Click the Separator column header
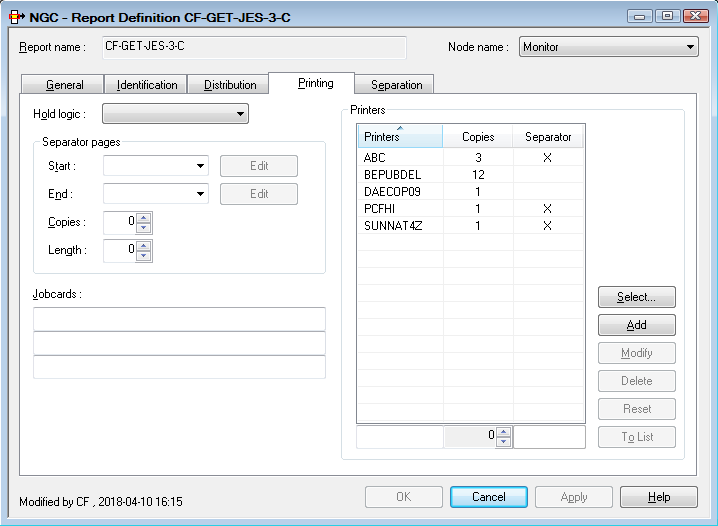 (x=548, y=136)
